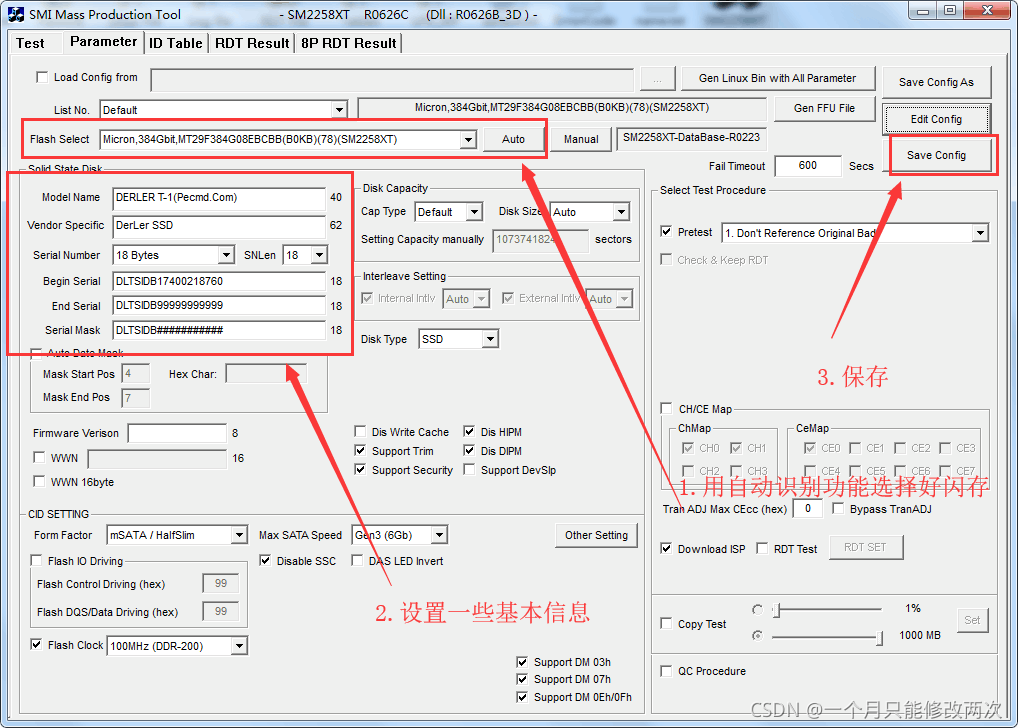Click the Gen FFU File button
Viewport: 1018px width, 728px height.
(x=824, y=108)
